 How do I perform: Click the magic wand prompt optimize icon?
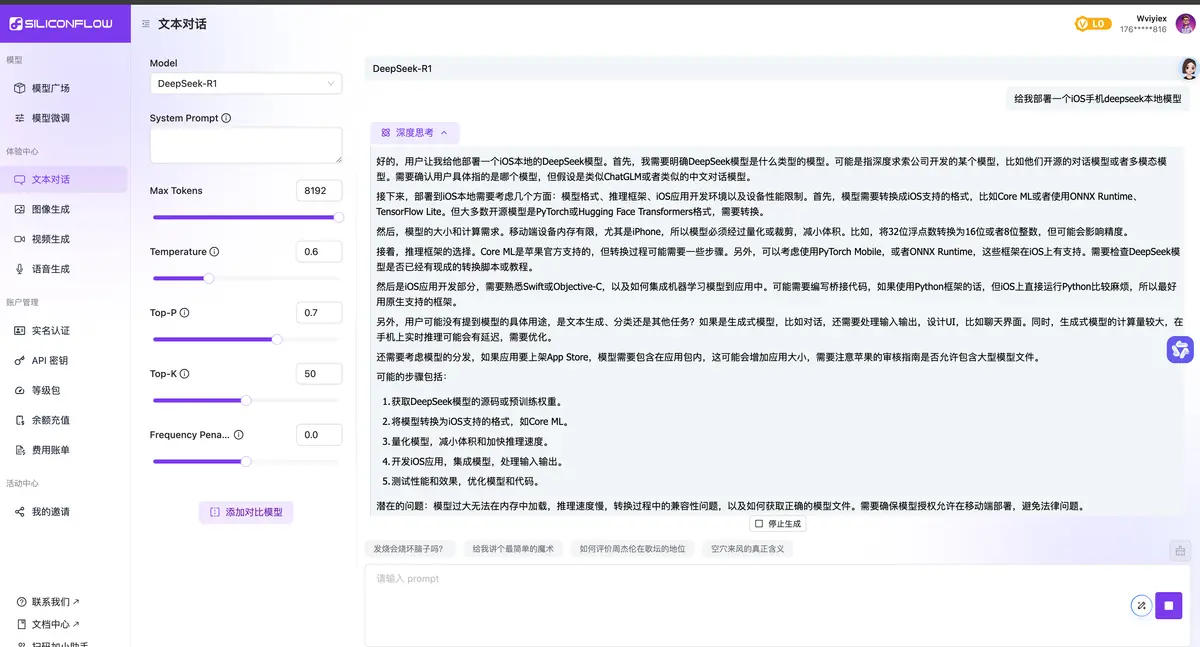tap(1141, 605)
